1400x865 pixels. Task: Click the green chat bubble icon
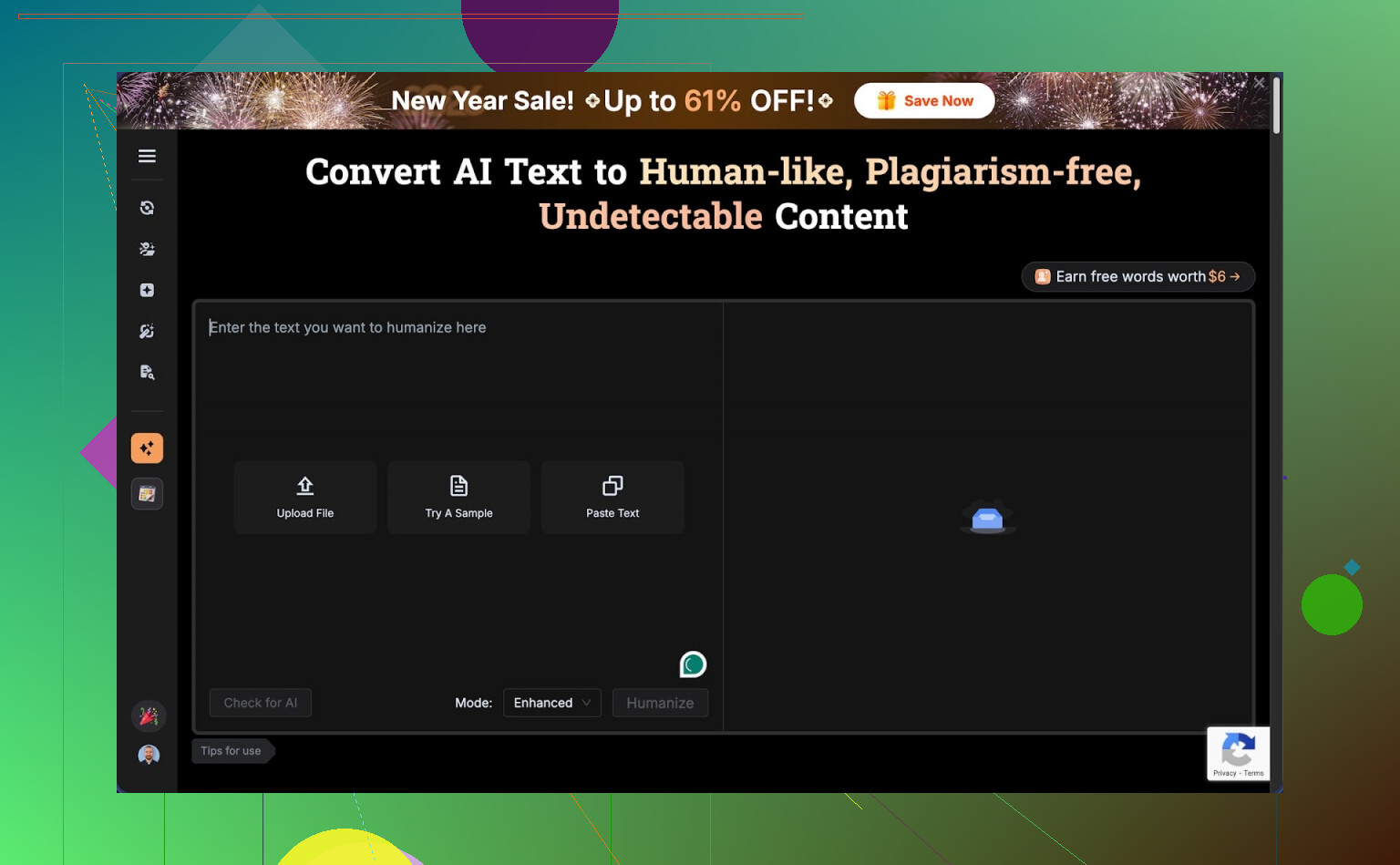(693, 664)
